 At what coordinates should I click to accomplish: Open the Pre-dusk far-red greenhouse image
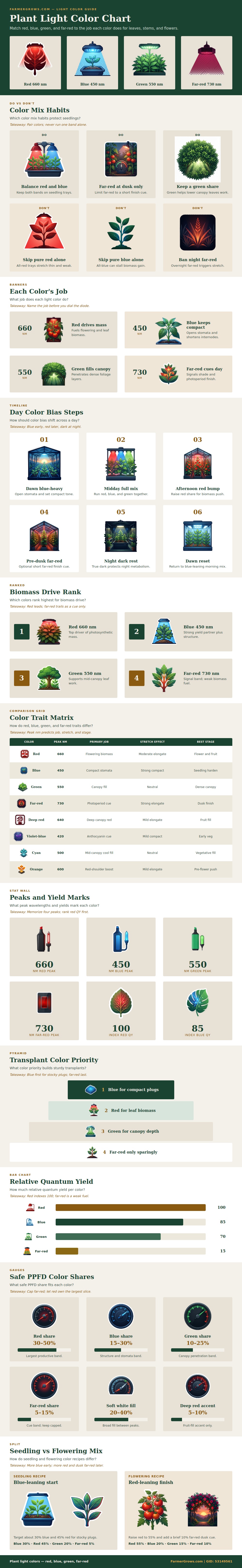pos(44,536)
